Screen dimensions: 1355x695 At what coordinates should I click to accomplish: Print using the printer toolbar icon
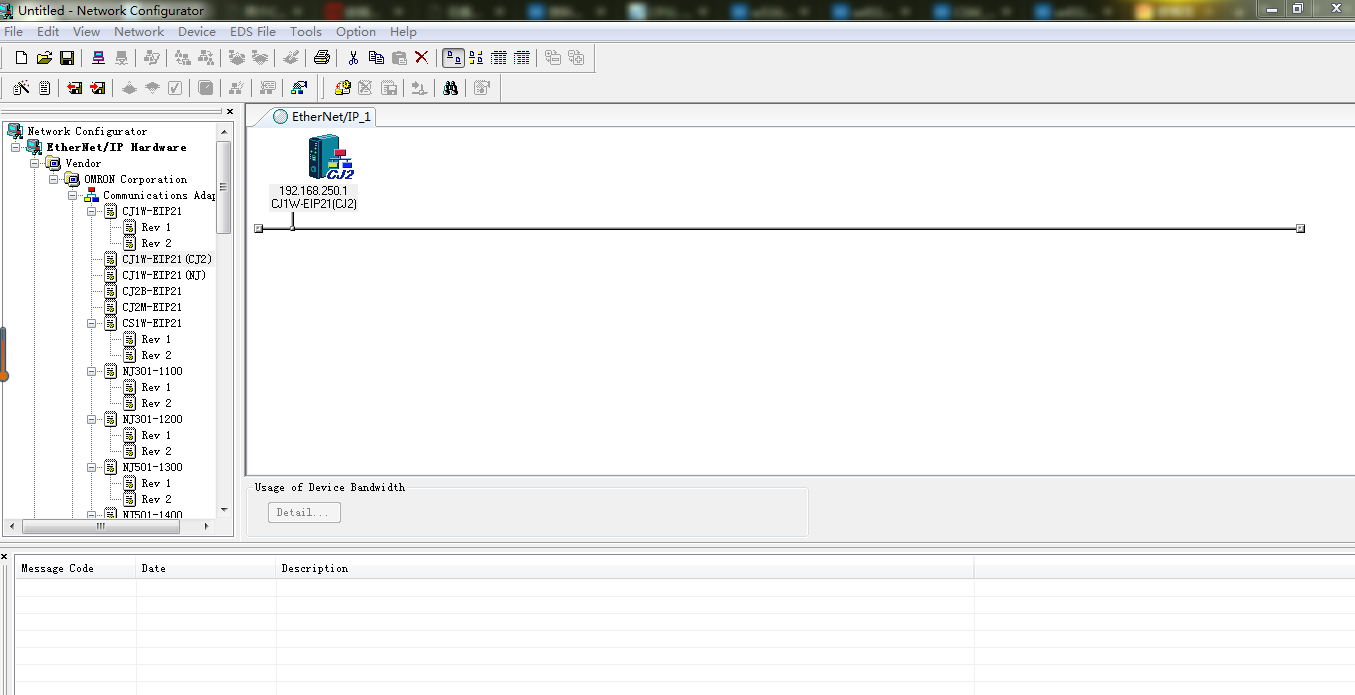click(321, 58)
